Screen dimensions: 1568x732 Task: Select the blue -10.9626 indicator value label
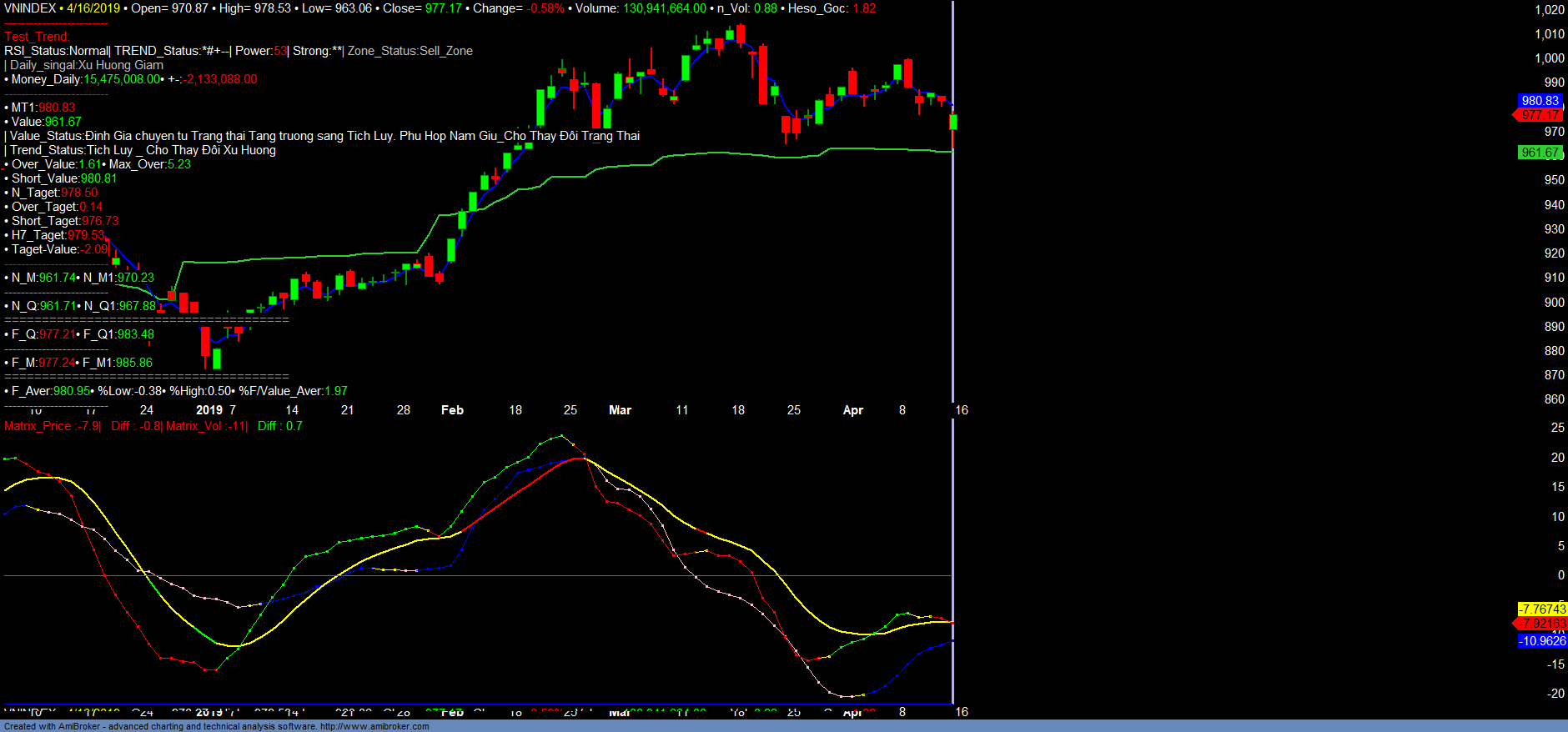(x=1542, y=641)
